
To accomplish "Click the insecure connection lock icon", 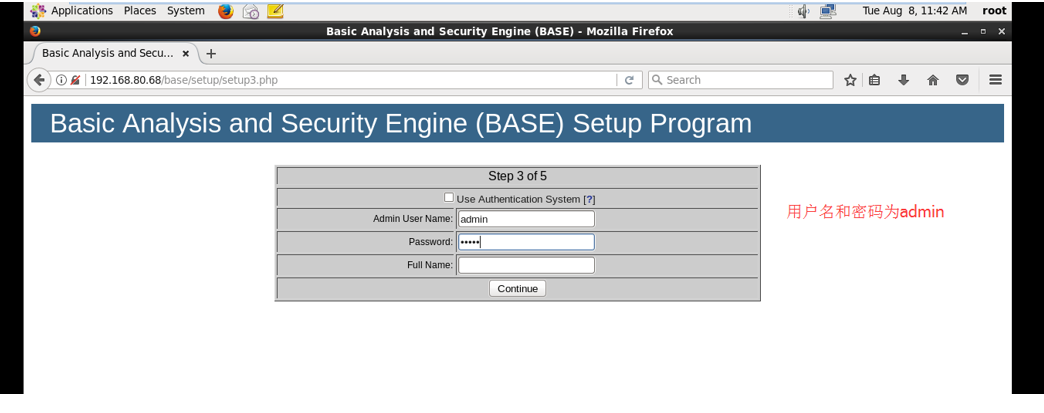I will coord(76,80).
